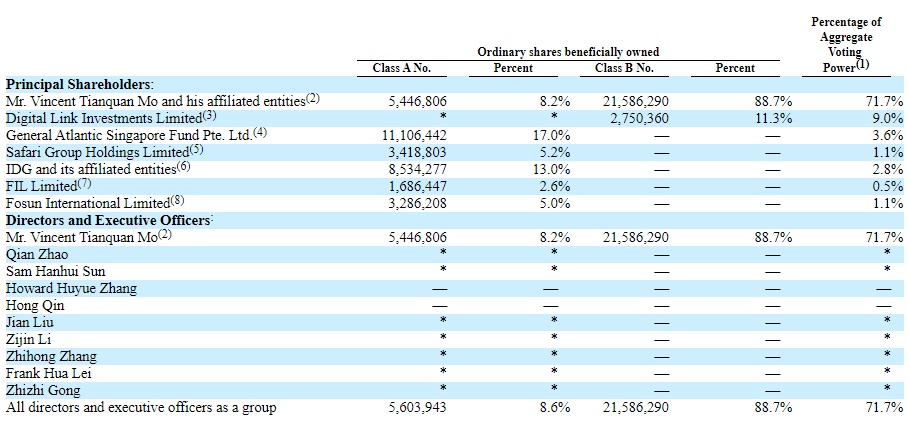Click the 9.0% voting power value
The width and height of the screenshot is (909, 424).
click(x=890, y=118)
